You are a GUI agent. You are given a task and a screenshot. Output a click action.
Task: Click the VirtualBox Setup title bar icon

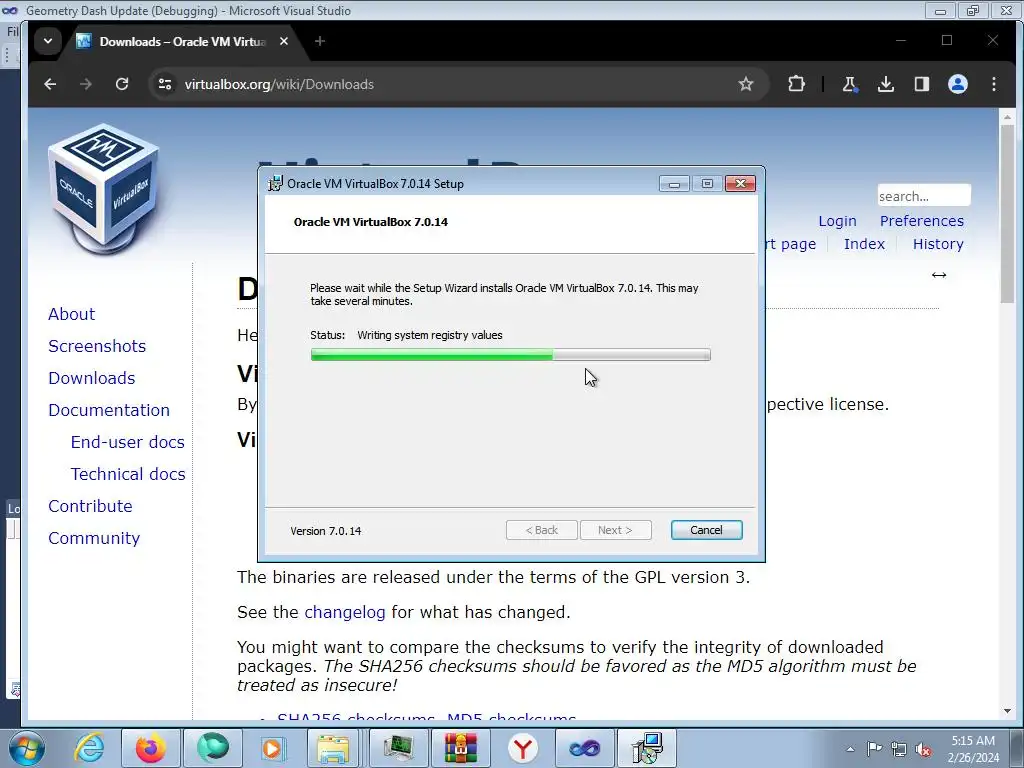276,184
